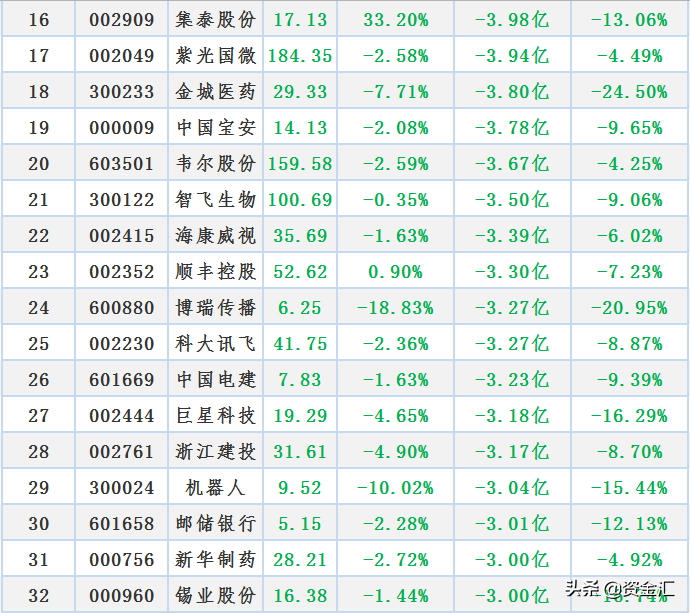Select the -3.39亿 outflow cell
Image resolution: width=690 pixels, height=613 pixels.
512,236
